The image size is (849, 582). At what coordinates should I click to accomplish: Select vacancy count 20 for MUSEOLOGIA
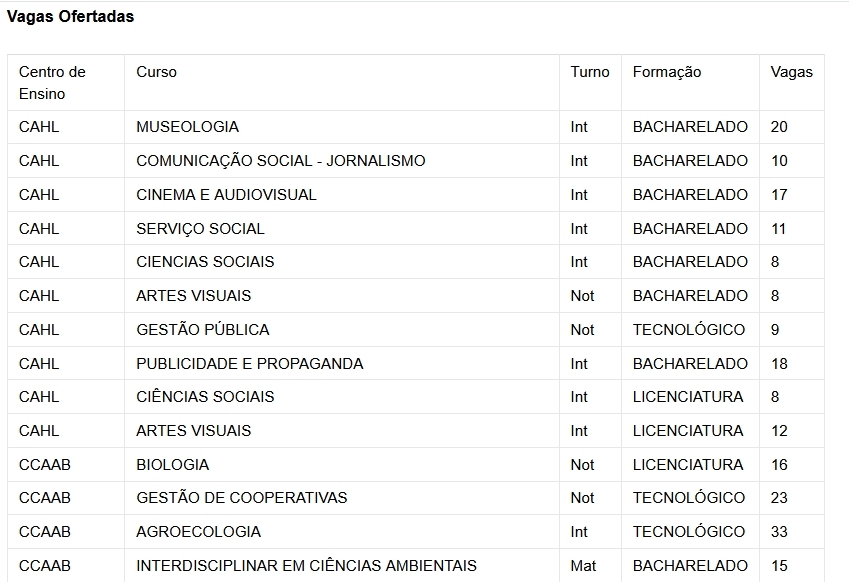pos(779,127)
